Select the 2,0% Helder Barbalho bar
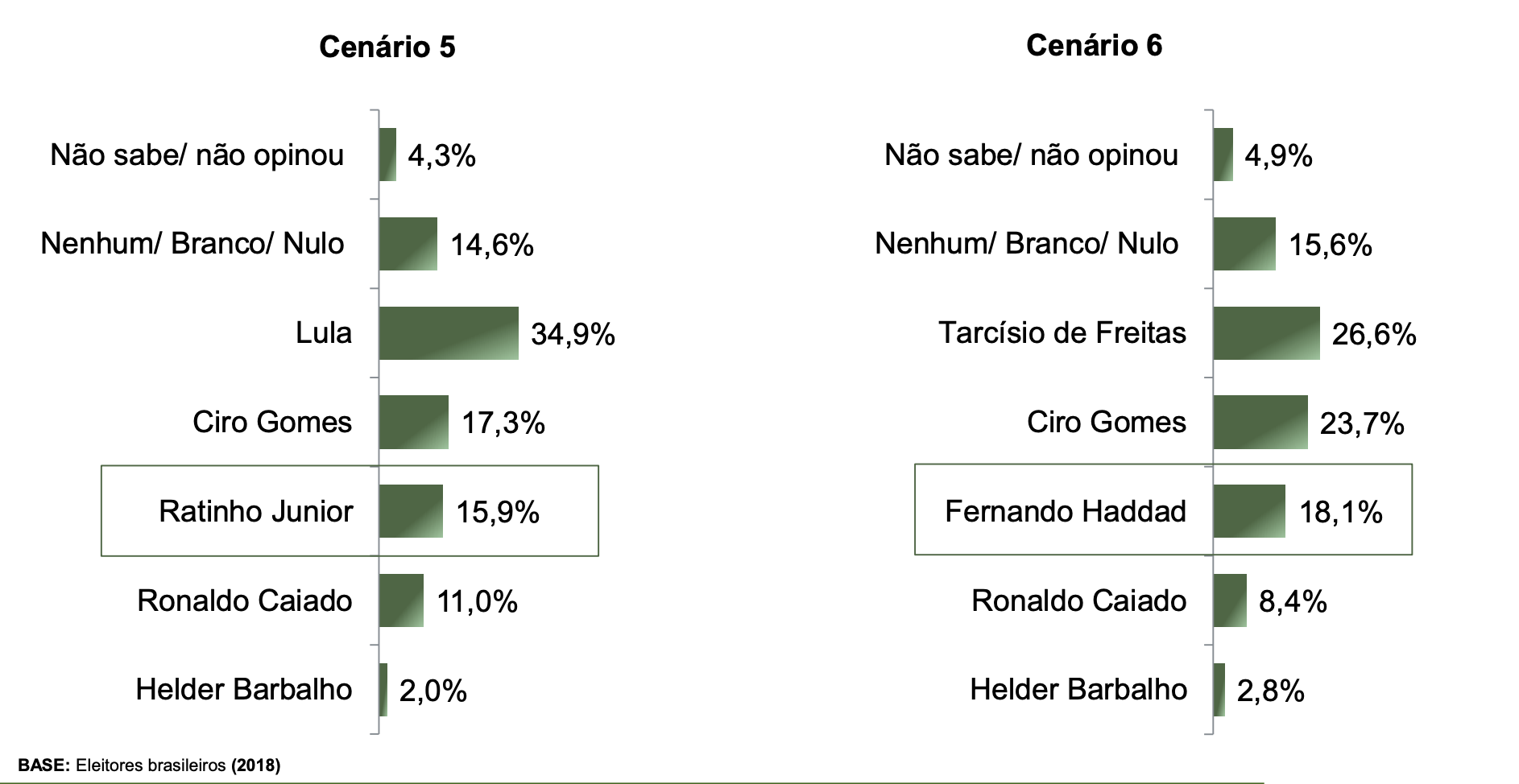The width and height of the screenshot is (1519, 784). click(x=383, y=690)
